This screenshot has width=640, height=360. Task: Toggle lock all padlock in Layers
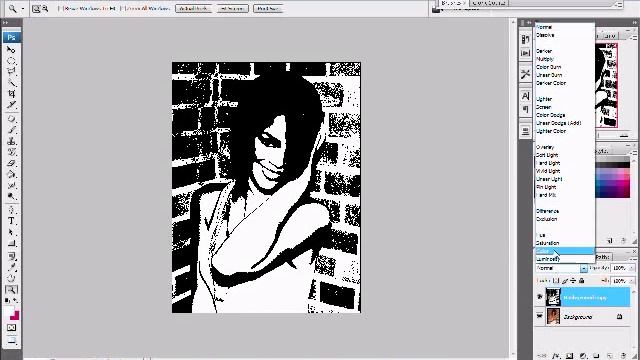[x=582, y=281]
